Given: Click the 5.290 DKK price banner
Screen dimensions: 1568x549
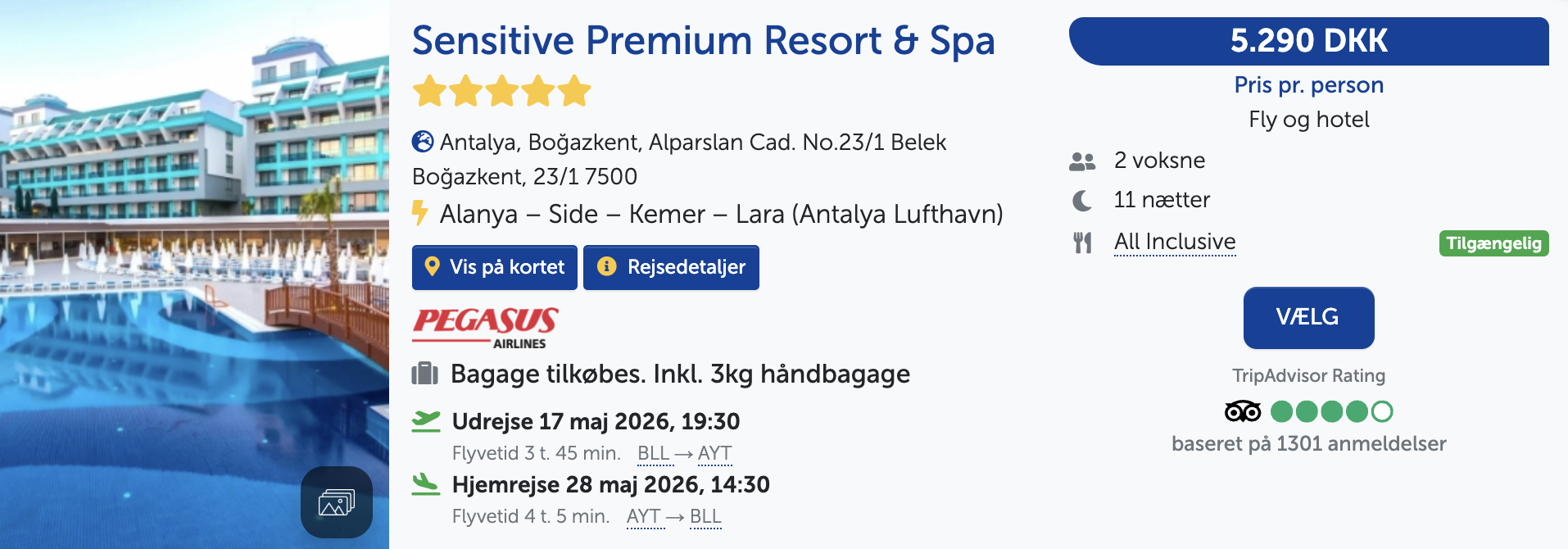Looking at the screenshot, I should click(x=1308, y=41).
